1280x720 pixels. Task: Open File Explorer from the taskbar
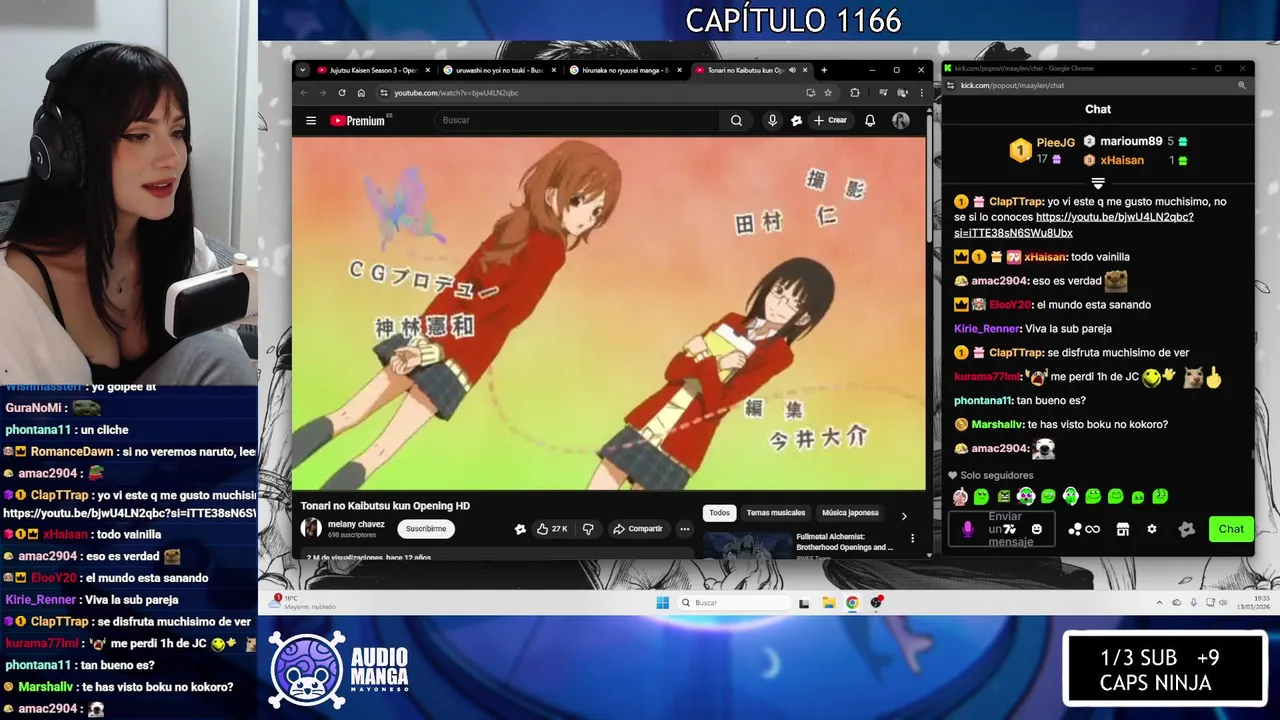coord(828,602)
